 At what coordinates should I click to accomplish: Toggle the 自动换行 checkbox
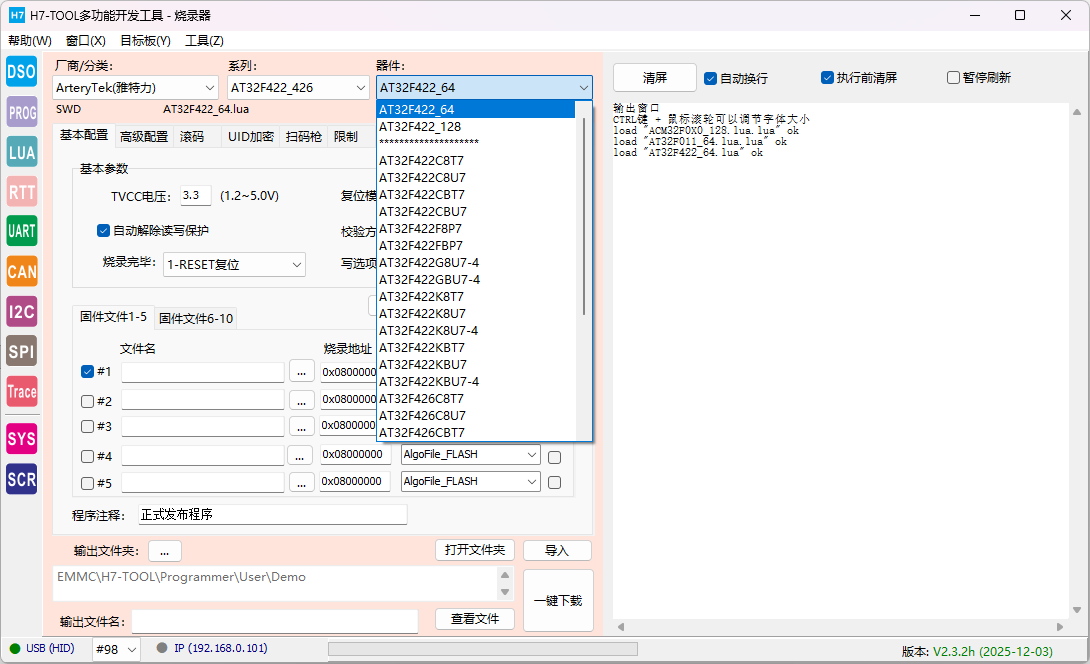(x=710, y=78)
